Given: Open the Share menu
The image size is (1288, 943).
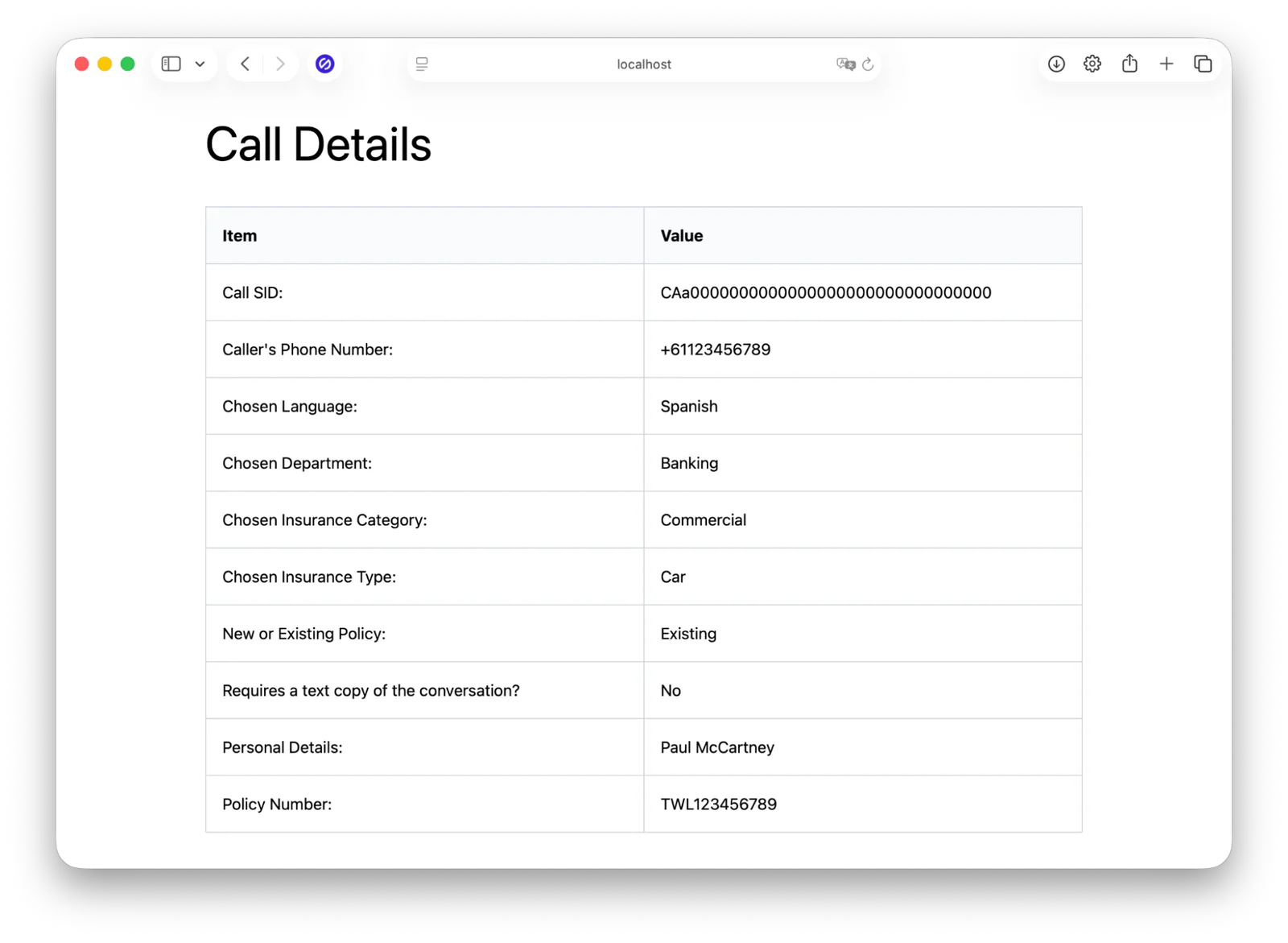Looking at the screenshot, I should [1129, 63].
